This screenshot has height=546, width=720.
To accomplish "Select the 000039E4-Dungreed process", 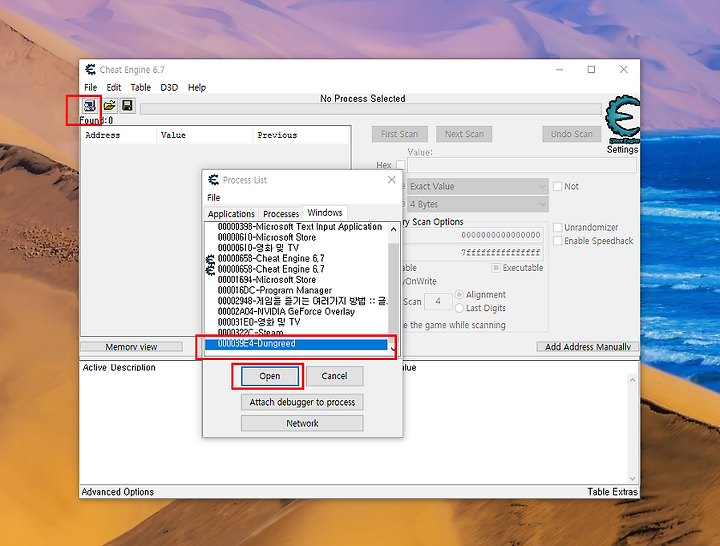I will (296, 344).
